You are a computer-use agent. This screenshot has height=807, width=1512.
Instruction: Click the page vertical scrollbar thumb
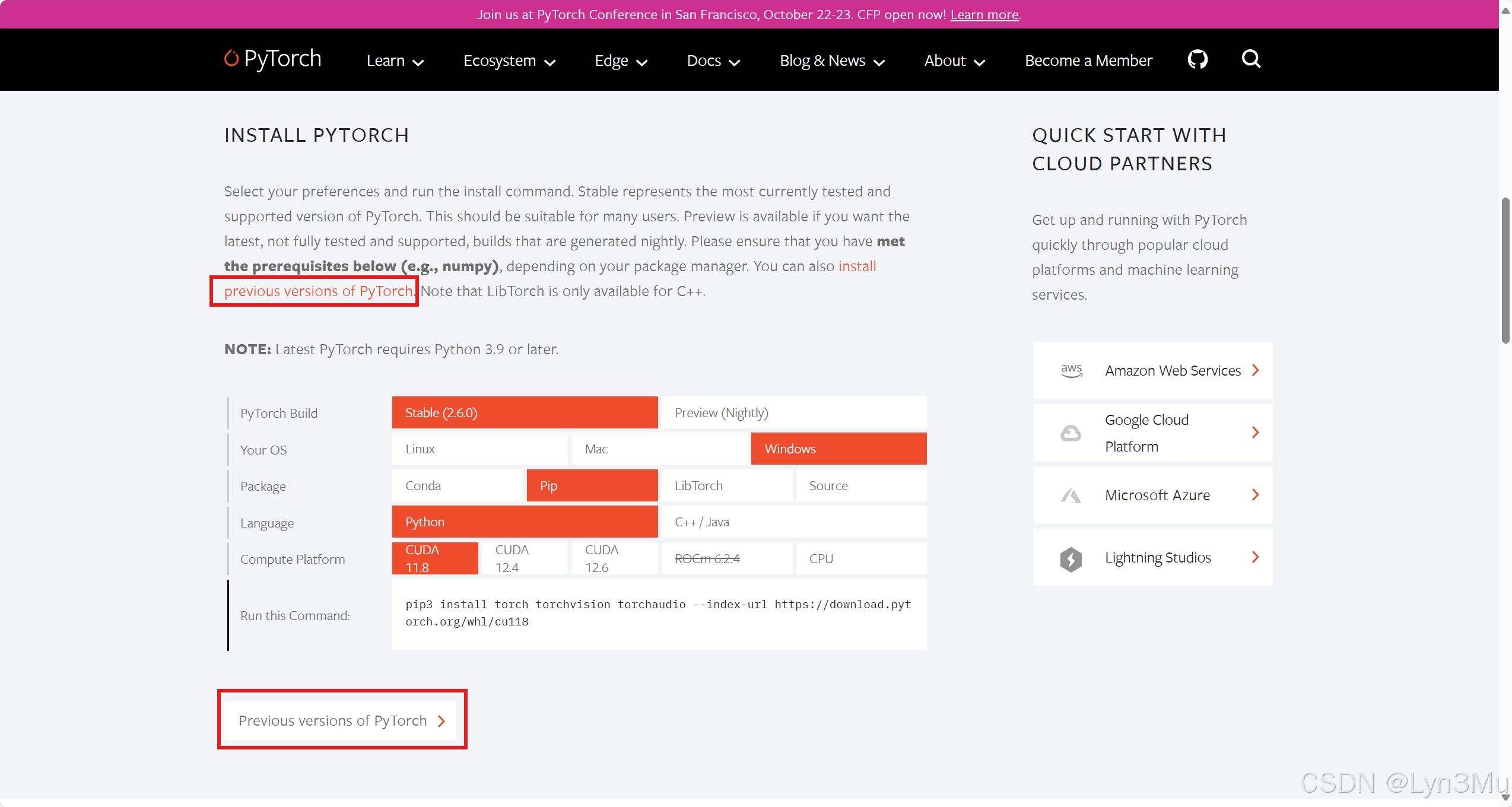pos(1505,270)
